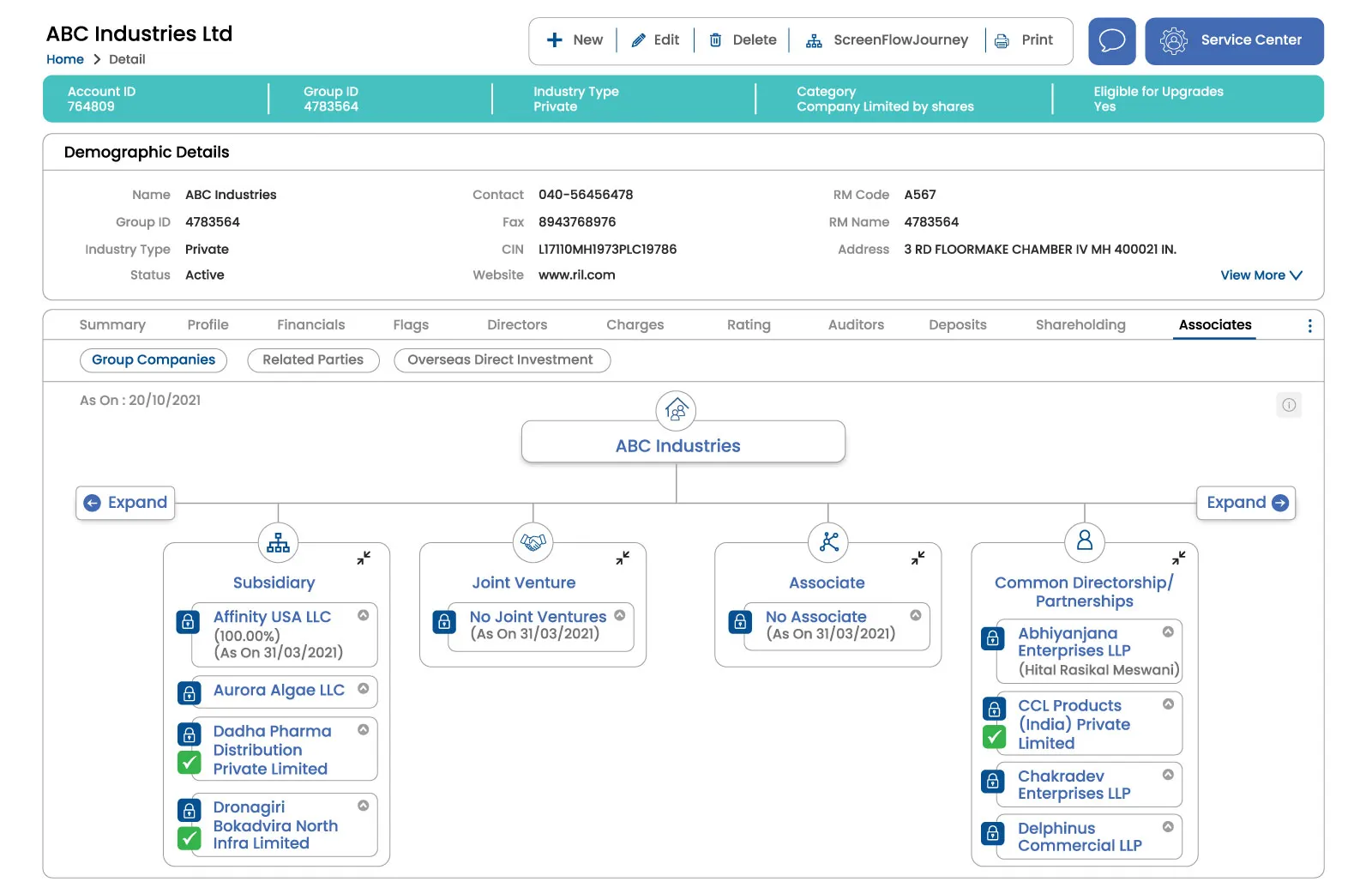Click the lock icon beside Aurora Algae LLC
The height and width of the screenshot is (894, 1372).
tap(189, 692)
